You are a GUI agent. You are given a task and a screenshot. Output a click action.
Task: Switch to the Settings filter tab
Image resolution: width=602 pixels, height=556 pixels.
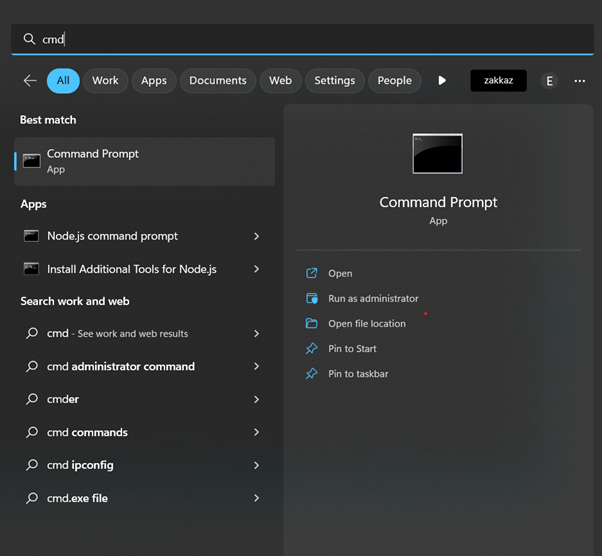click(x=334, y=81)
